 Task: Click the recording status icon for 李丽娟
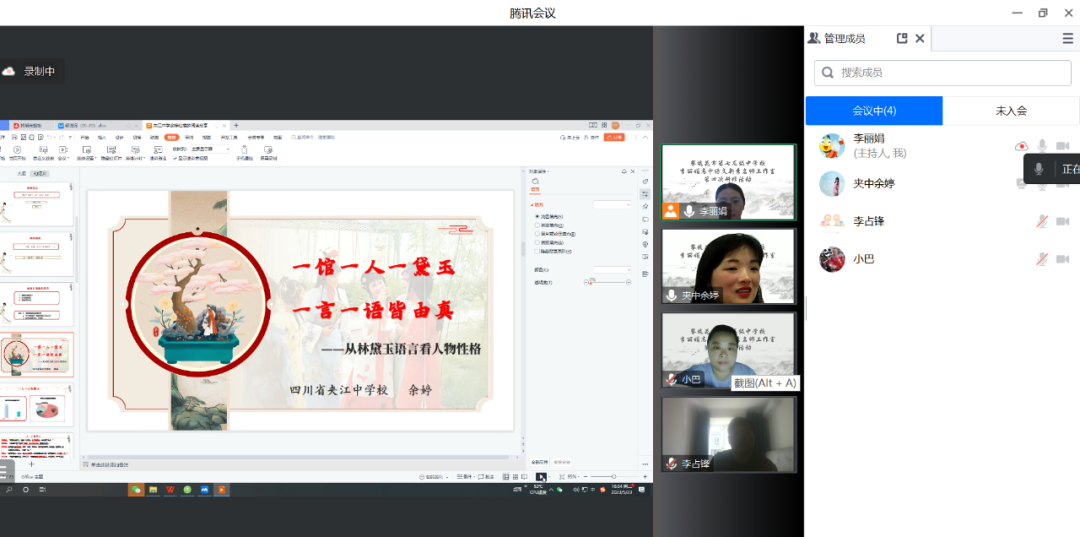(x=1021, y=146)
